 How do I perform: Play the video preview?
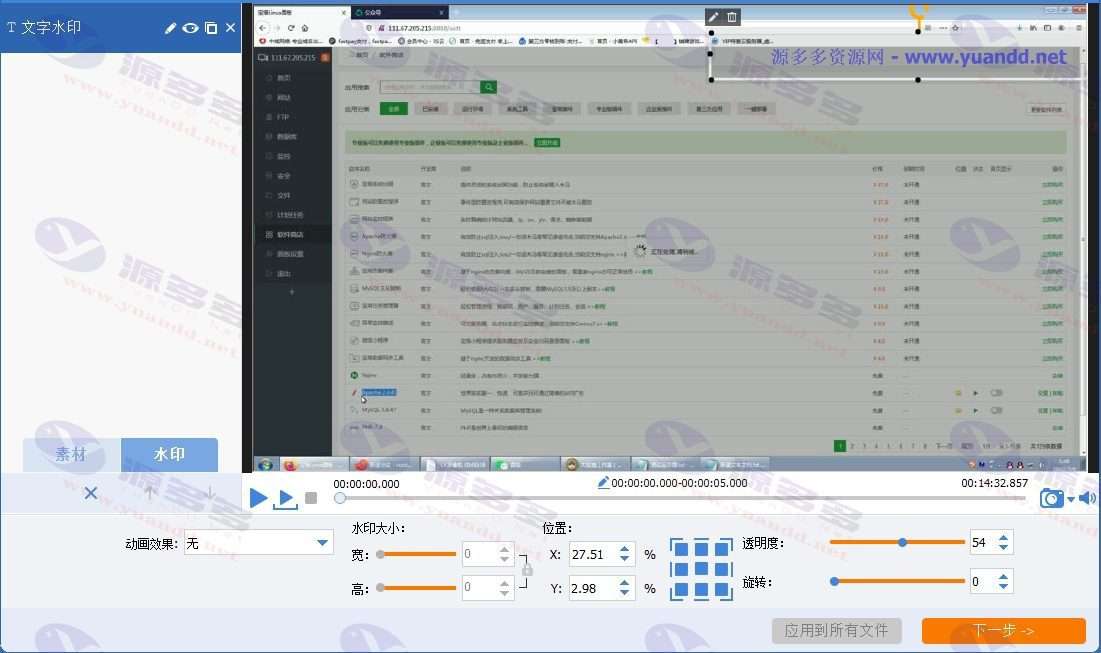(x=258, y=498)
